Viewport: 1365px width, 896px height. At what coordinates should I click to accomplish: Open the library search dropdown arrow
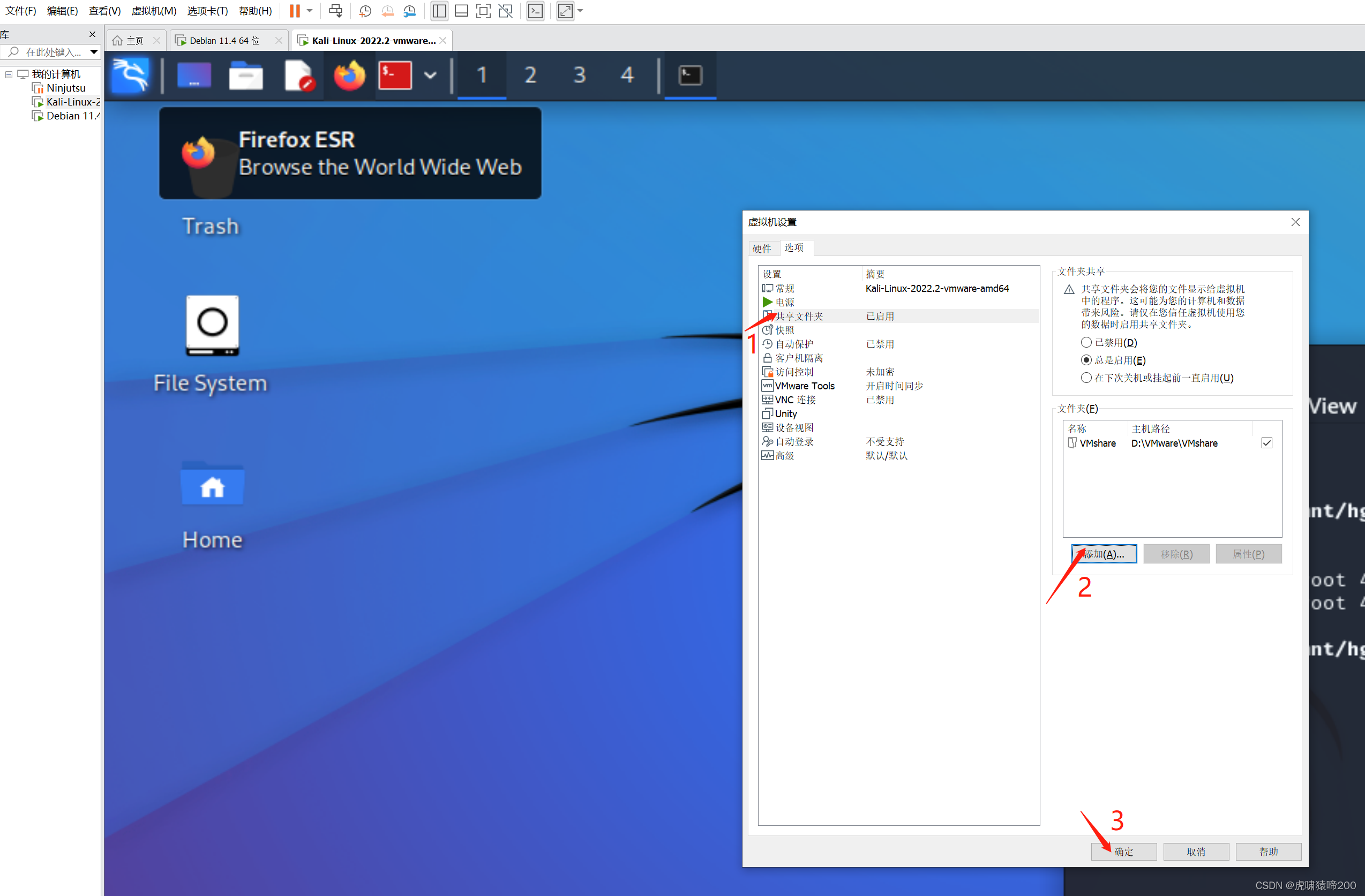click(x=94, y=52)
